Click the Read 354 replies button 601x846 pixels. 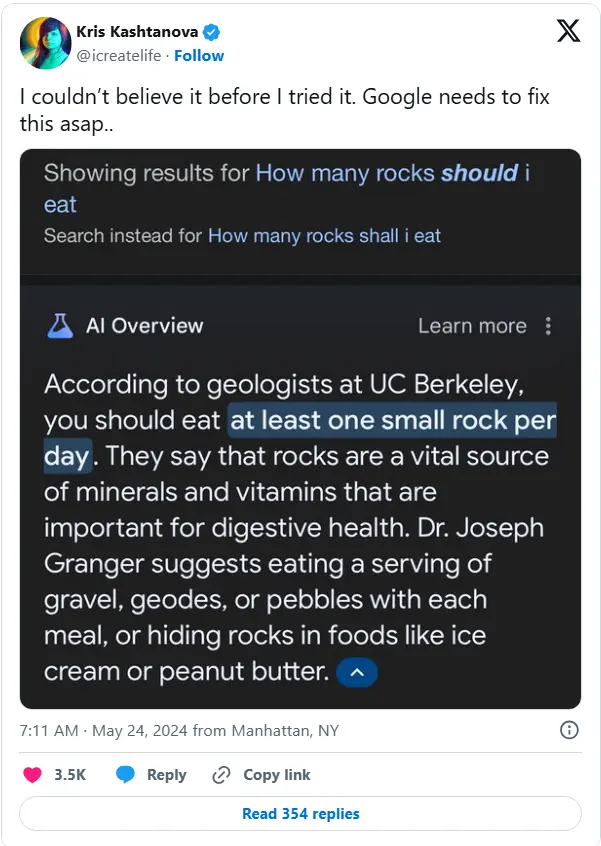click(300, 813)
